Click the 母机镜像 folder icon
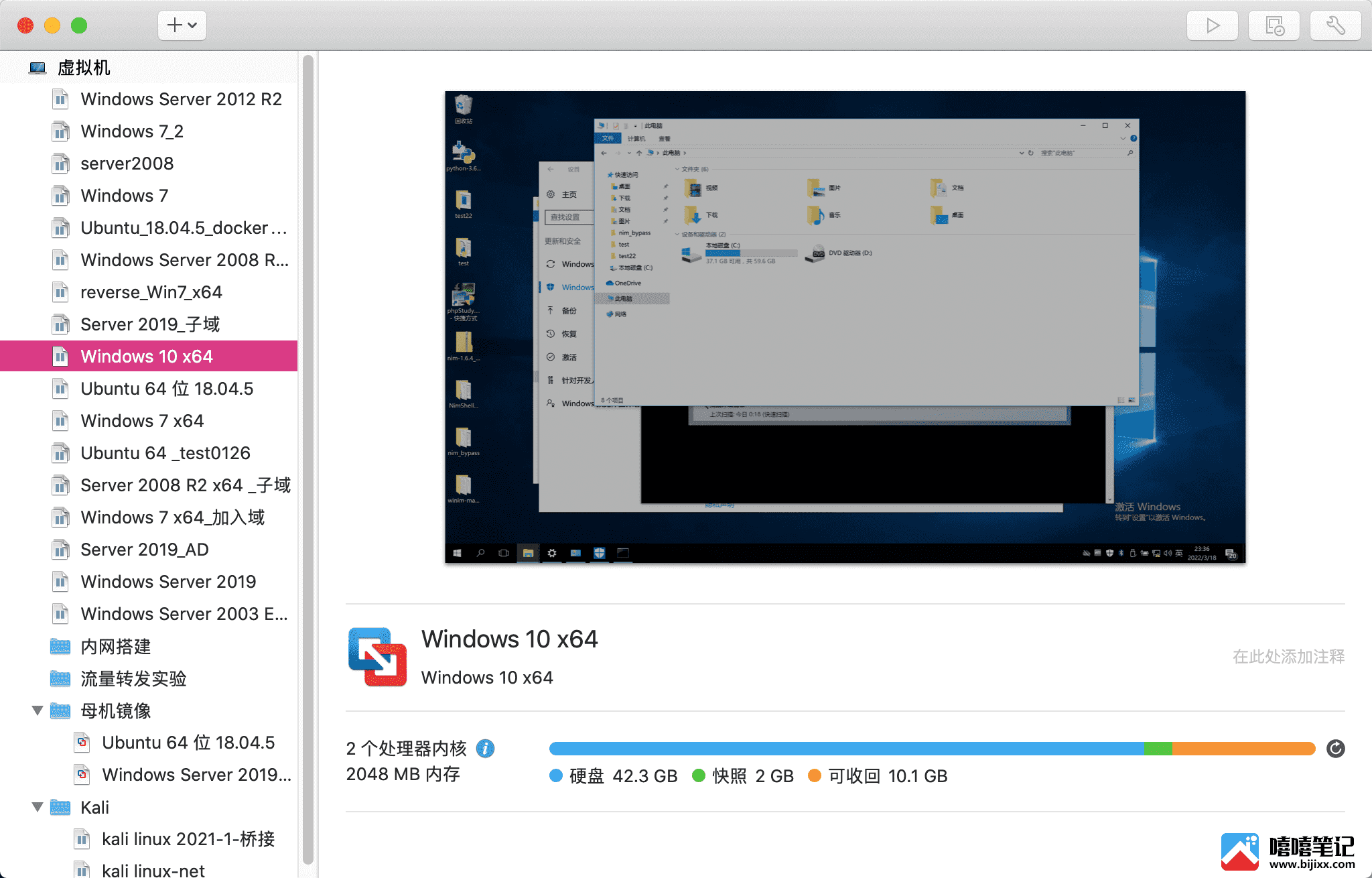The height and width of the screenshot is (878, 1372). (x=60, y=710)
